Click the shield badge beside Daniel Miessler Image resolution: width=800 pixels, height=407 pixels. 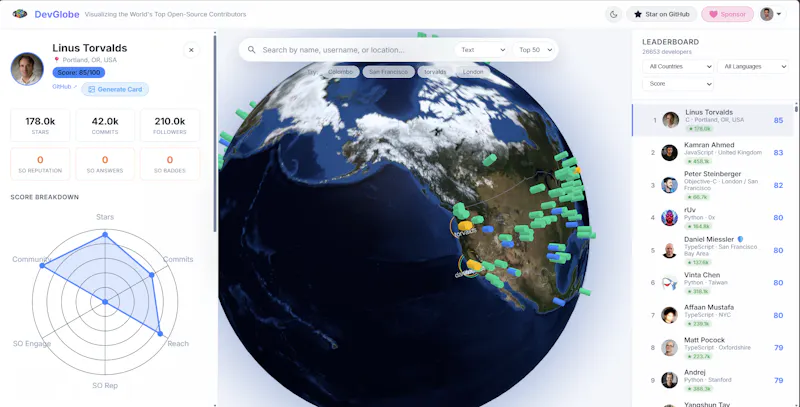[740, 239]
